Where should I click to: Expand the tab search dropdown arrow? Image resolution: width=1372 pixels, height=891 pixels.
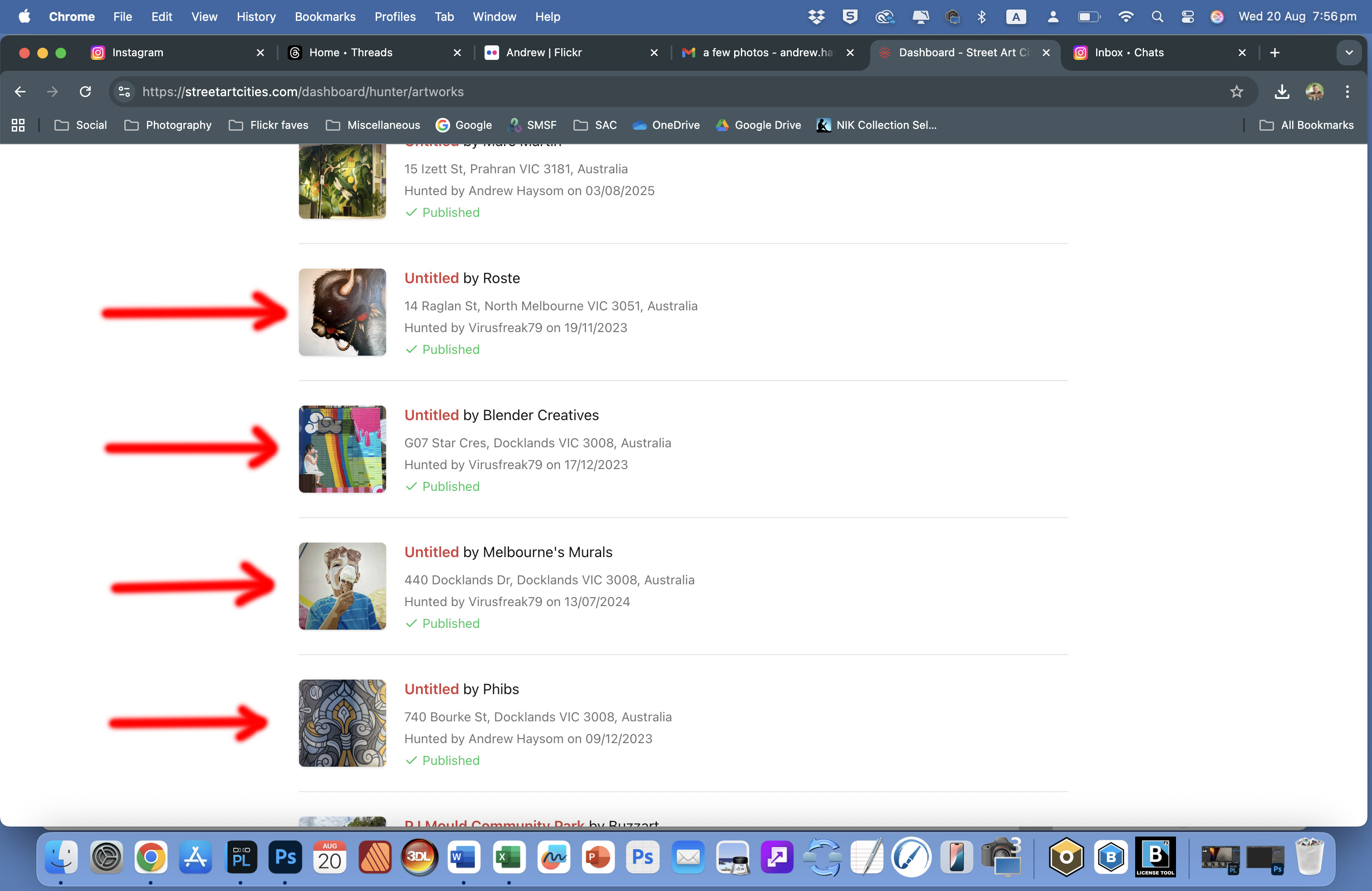(1348, 53)
